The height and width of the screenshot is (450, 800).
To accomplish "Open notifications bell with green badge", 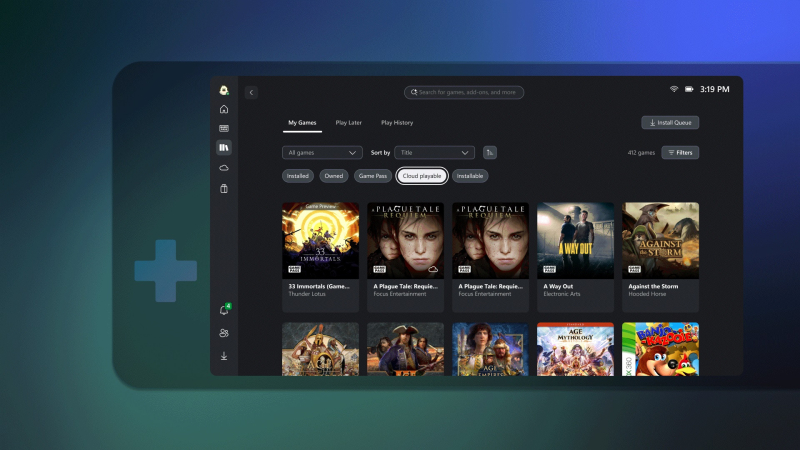I will [x=224, y=311].
